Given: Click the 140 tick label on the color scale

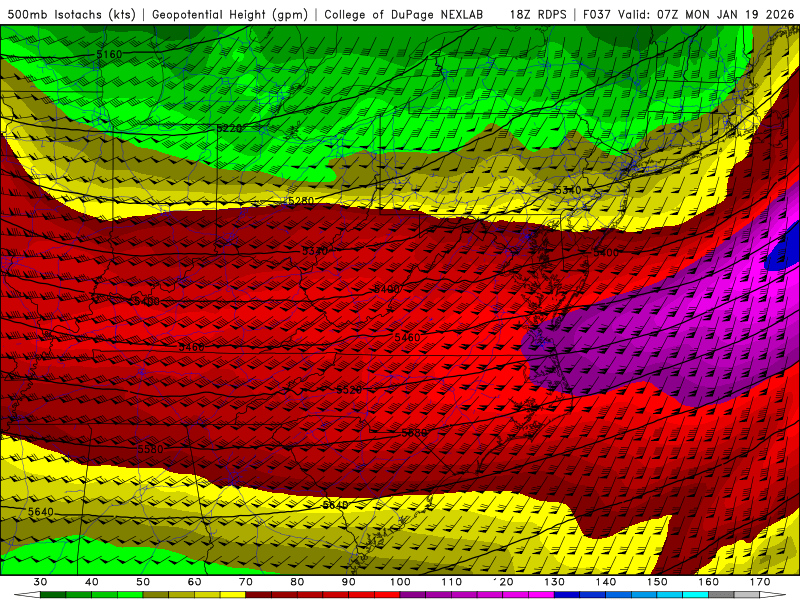Looking at the screenshot, I should pos(606,582).
